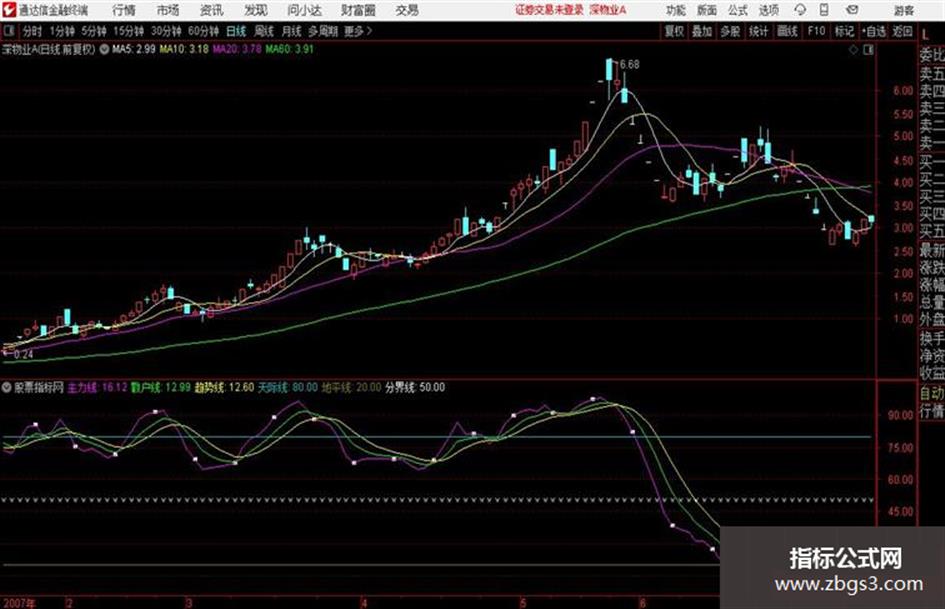The width and height of the screenshot is (945, 609).
Task: Toggle the side panel icon beside diamond
Action: pos(868,50)
